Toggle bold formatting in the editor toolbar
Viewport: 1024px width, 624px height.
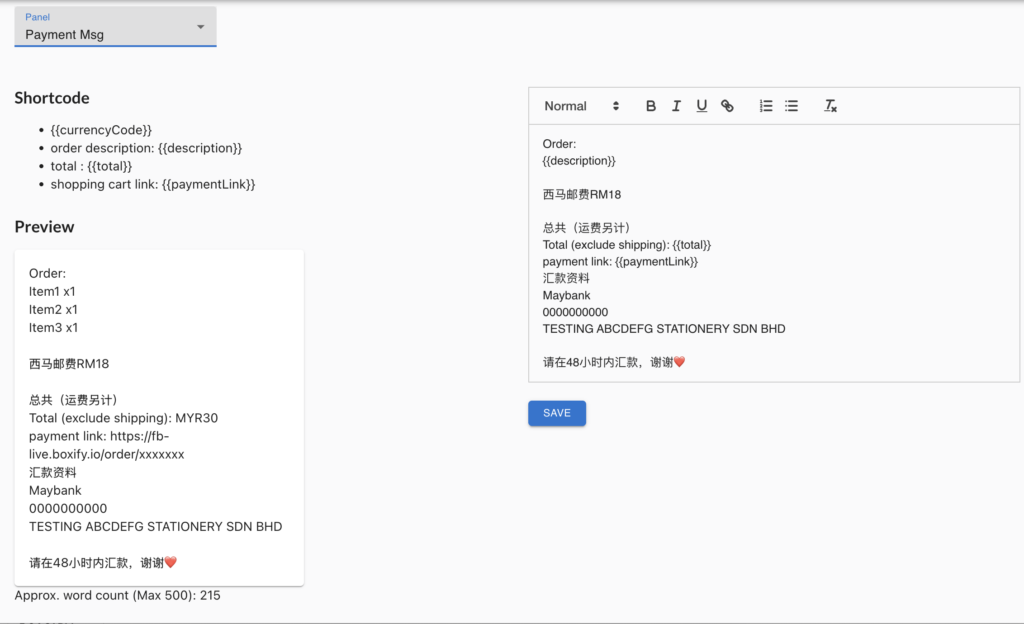click(x=651, y=106)
